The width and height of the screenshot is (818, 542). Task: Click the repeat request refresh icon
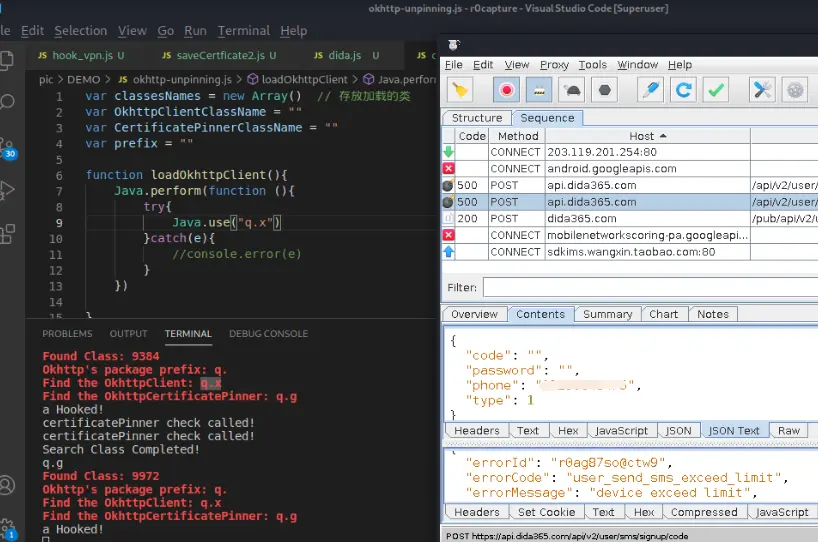pos(683,90)
